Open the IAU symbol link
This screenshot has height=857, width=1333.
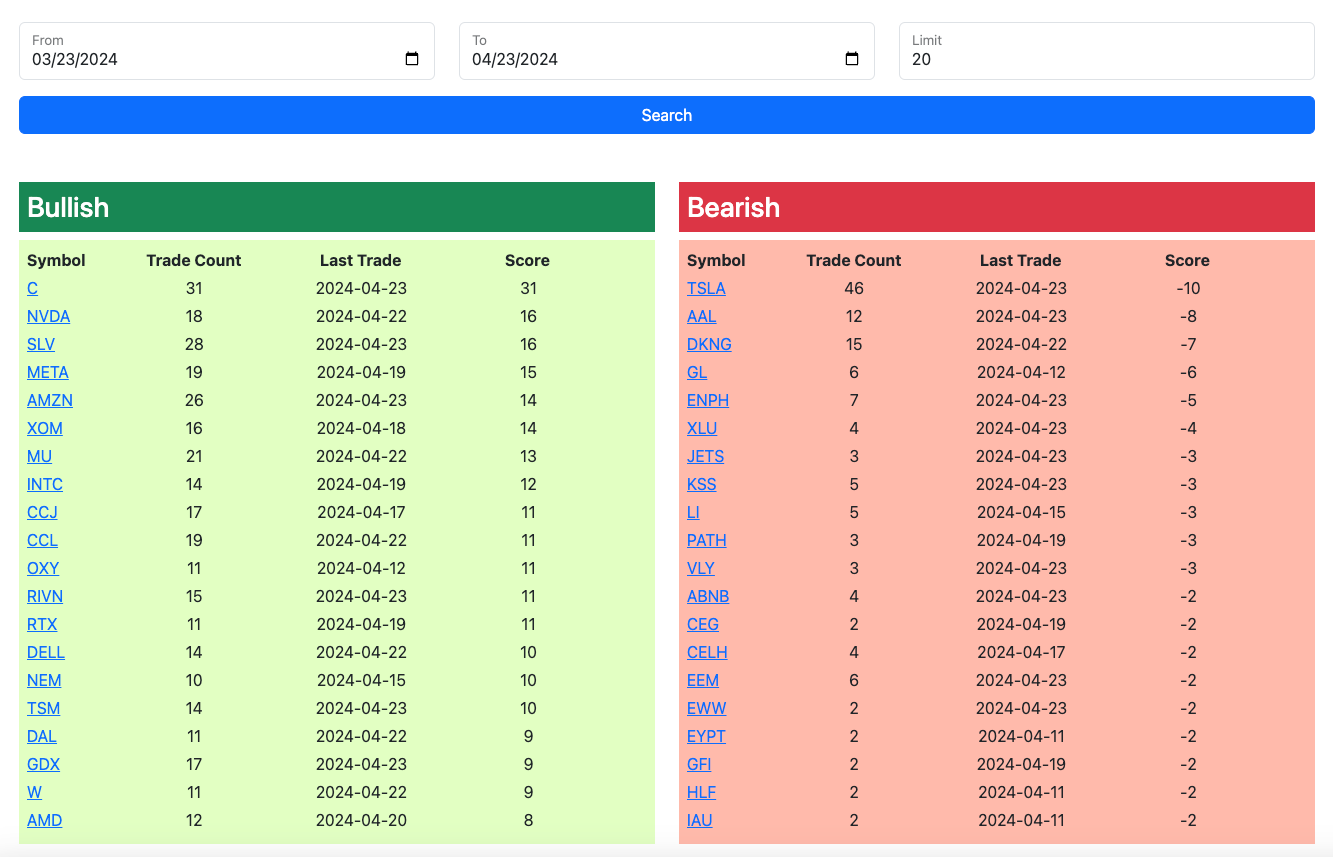(x=700, y=820)
